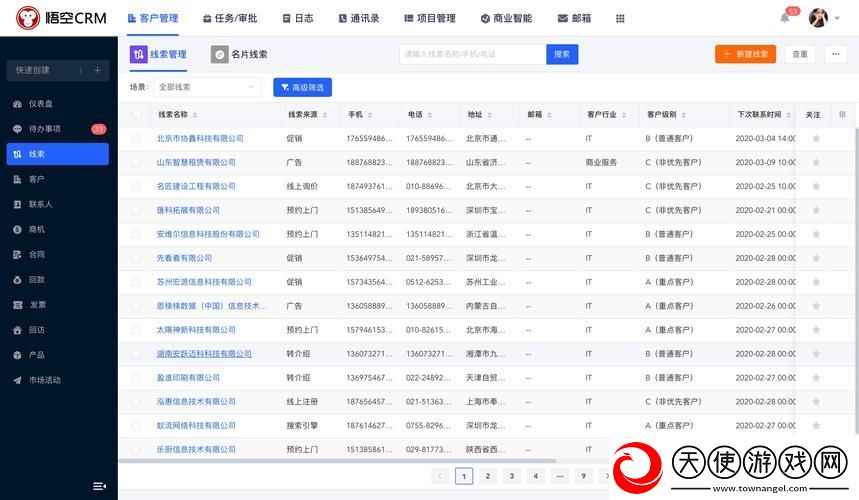
Task: Open lead 盈道印刷有限公司 link
Action: (188, 377)
